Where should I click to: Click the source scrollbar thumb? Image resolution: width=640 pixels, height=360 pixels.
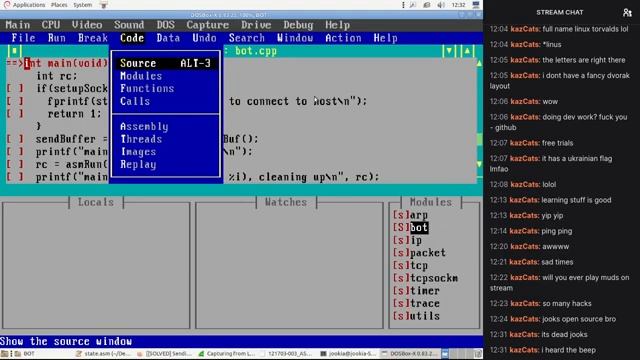click(x=480, y=140)
